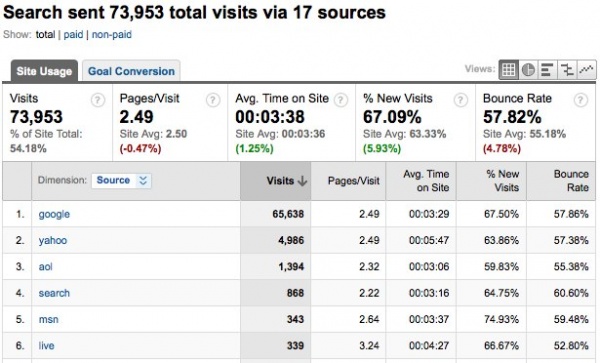
Task: Sort by Visits column header
Action: pos(276,181)
